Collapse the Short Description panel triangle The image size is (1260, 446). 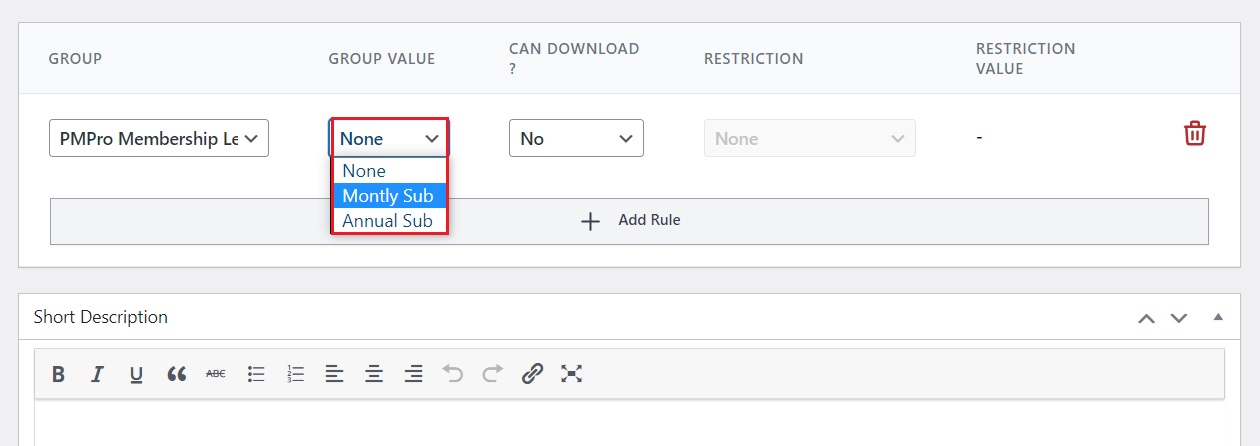1218,317
